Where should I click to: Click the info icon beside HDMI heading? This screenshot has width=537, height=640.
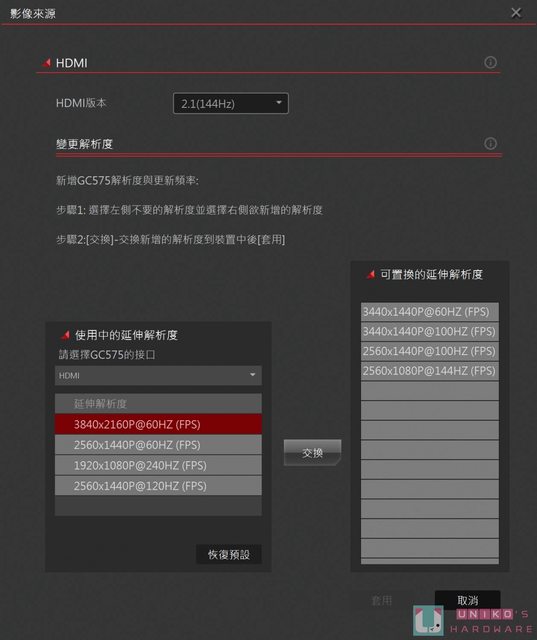[490, 62]
